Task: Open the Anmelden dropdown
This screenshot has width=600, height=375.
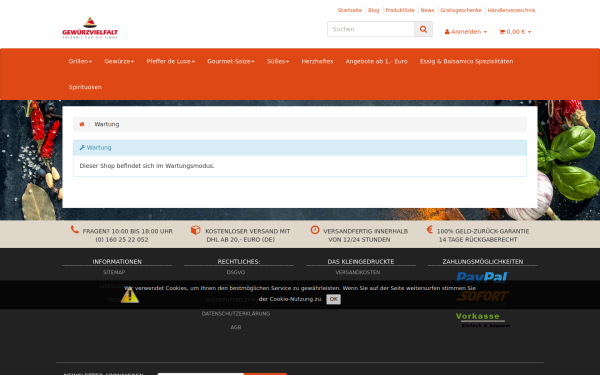Action: pos(466,32)
